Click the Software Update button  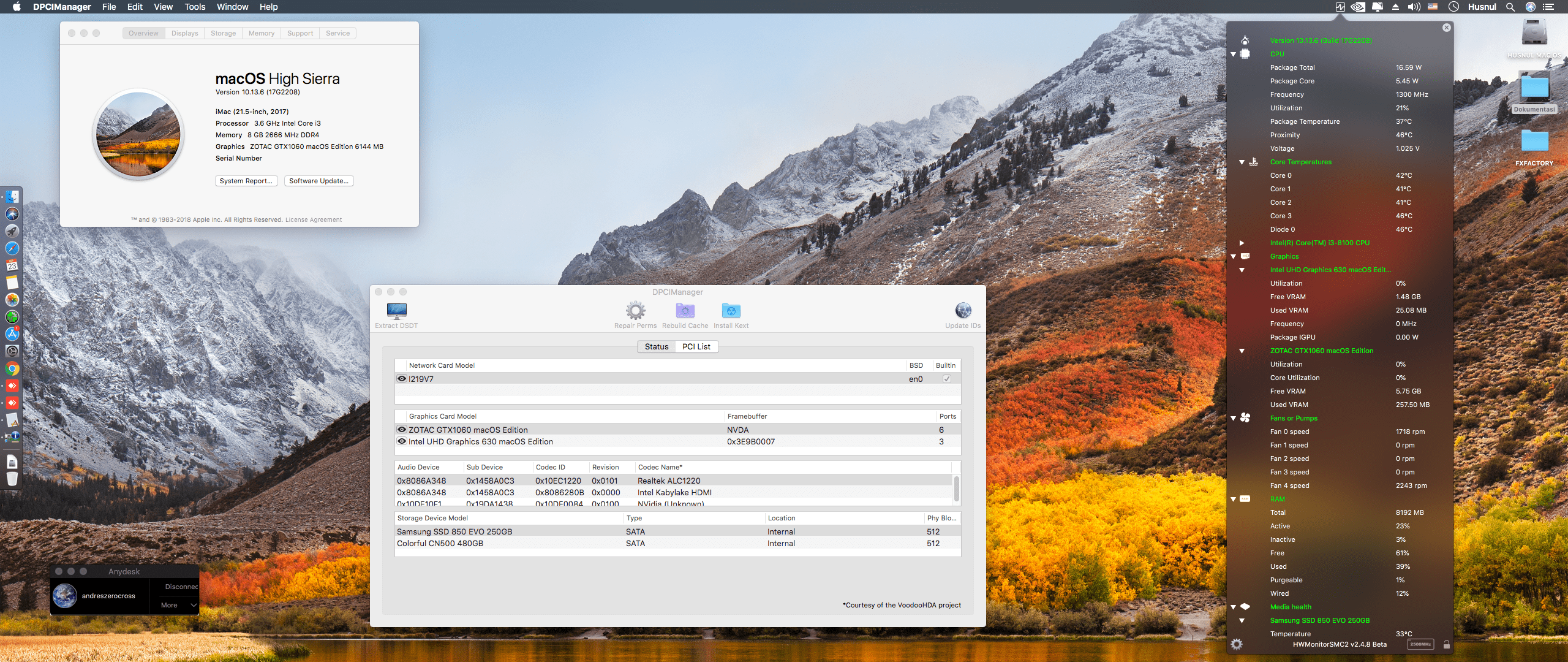318,181
